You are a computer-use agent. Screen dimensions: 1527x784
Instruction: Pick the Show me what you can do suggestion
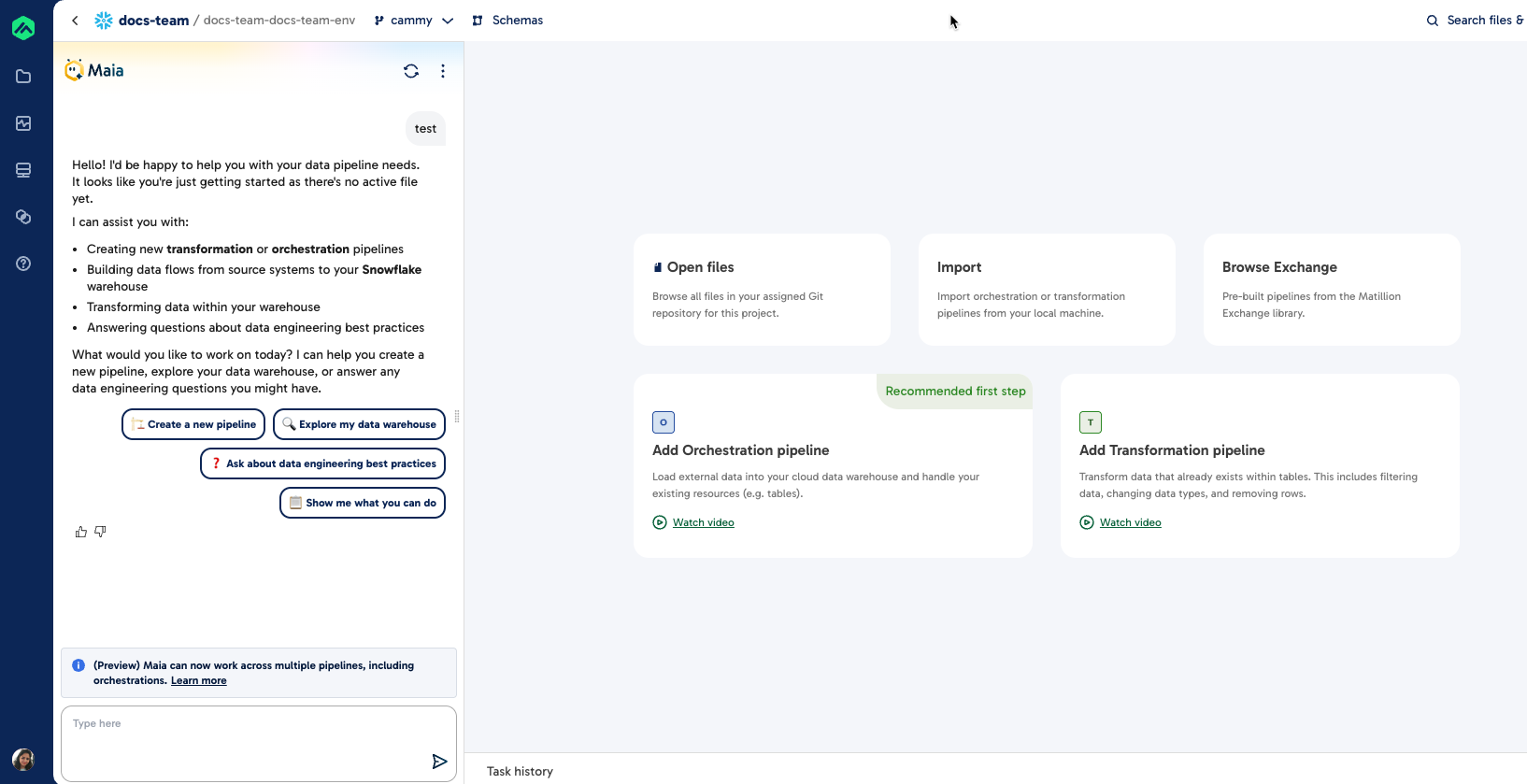(363, 503)
